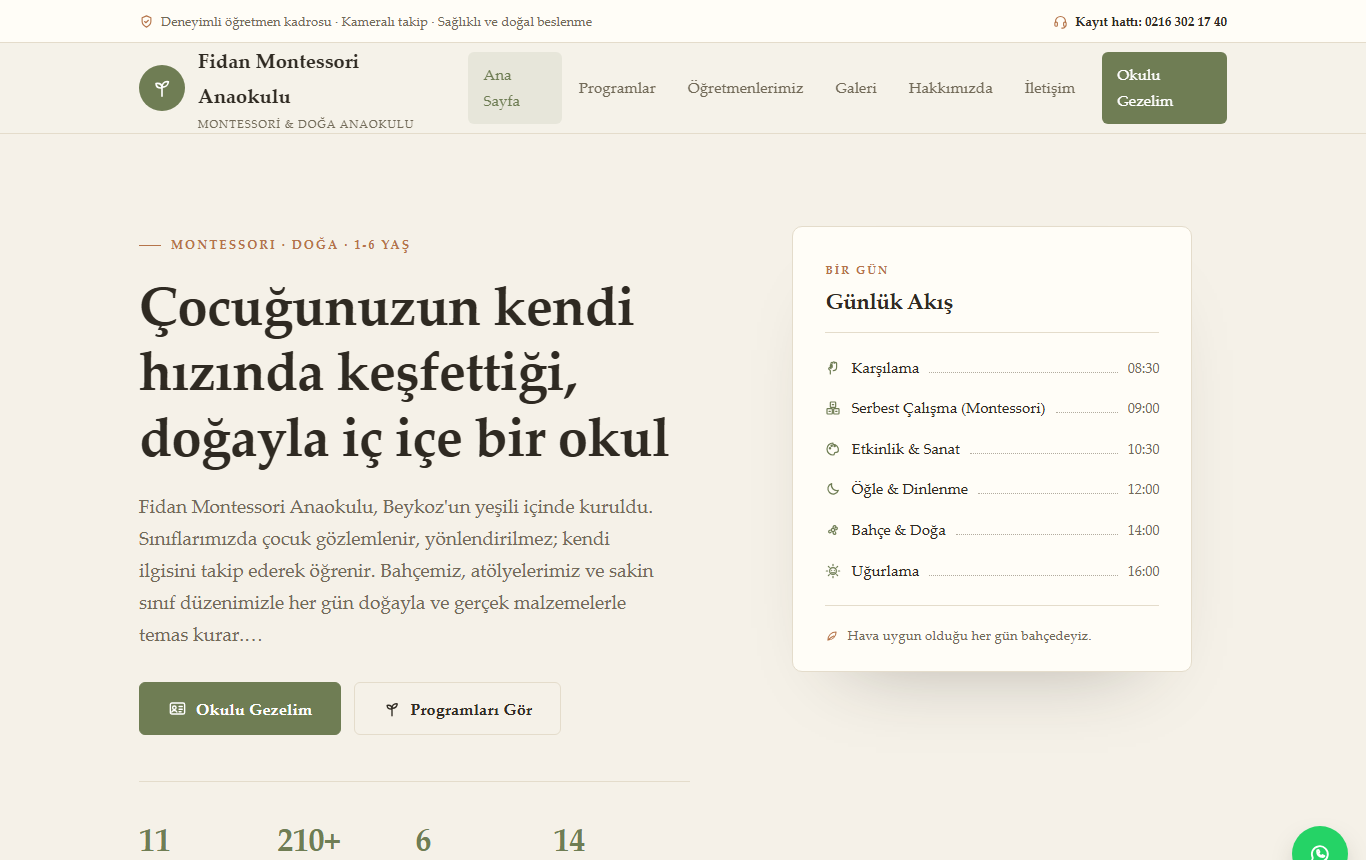The image size is (1366, 860).
Task: Click the headset icon beside Kayıt hattı
Action: [x=1060, y=22]
